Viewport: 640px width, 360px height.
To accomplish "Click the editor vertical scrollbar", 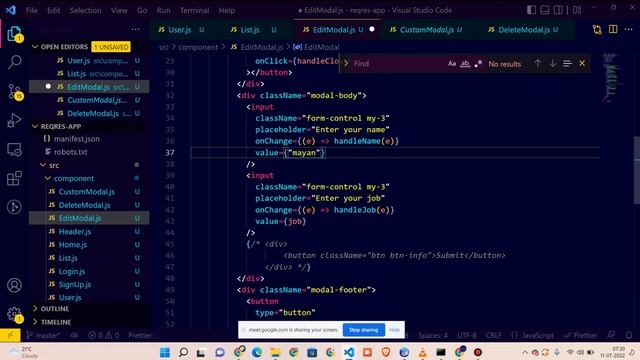I will point(637,170).
